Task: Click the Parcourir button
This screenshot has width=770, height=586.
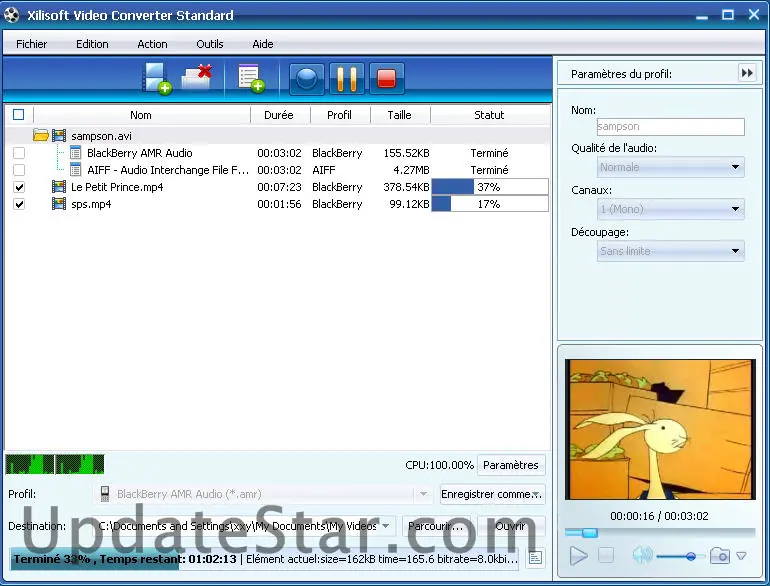Action: pyautogui.click(x=437, y=526)
